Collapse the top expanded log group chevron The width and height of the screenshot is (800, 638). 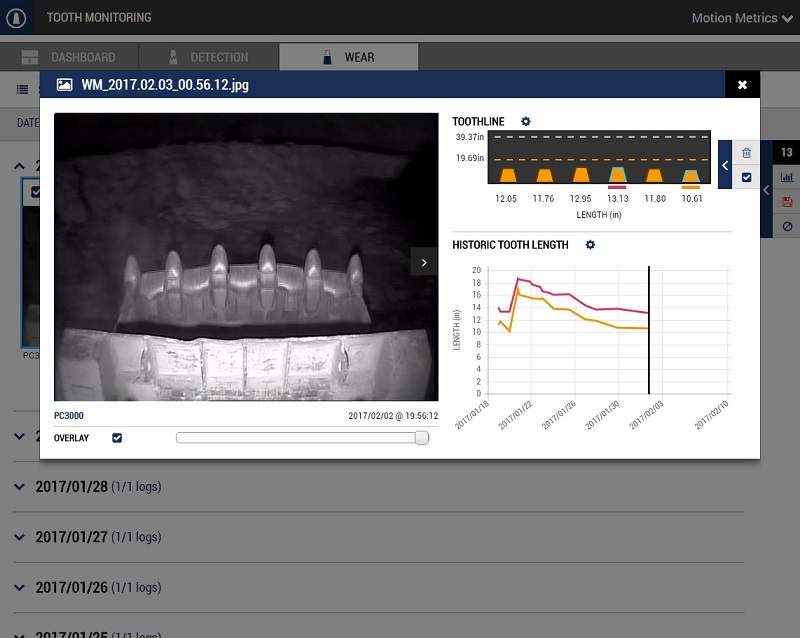(19, 166)
